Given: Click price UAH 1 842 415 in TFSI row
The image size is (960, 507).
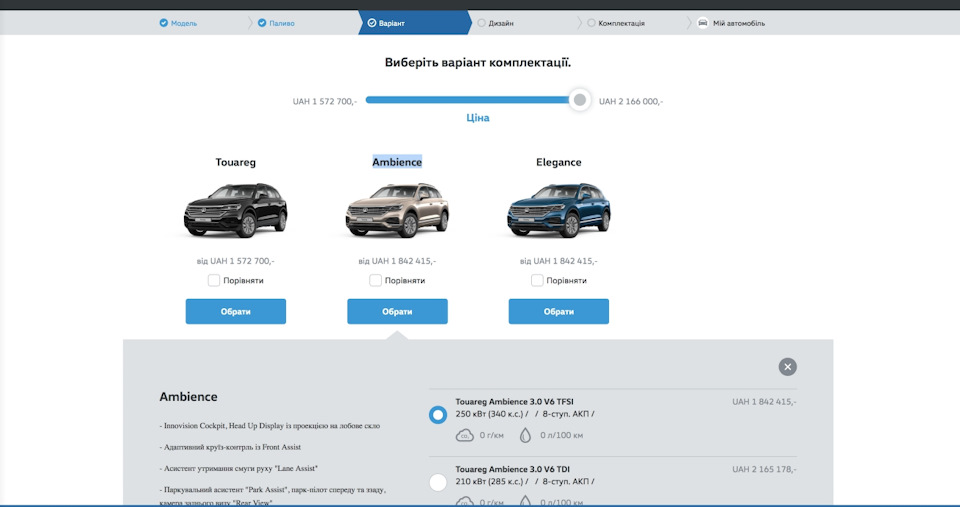Looking at the screenshot, I should pyautogui.click(x=764, y=402).
